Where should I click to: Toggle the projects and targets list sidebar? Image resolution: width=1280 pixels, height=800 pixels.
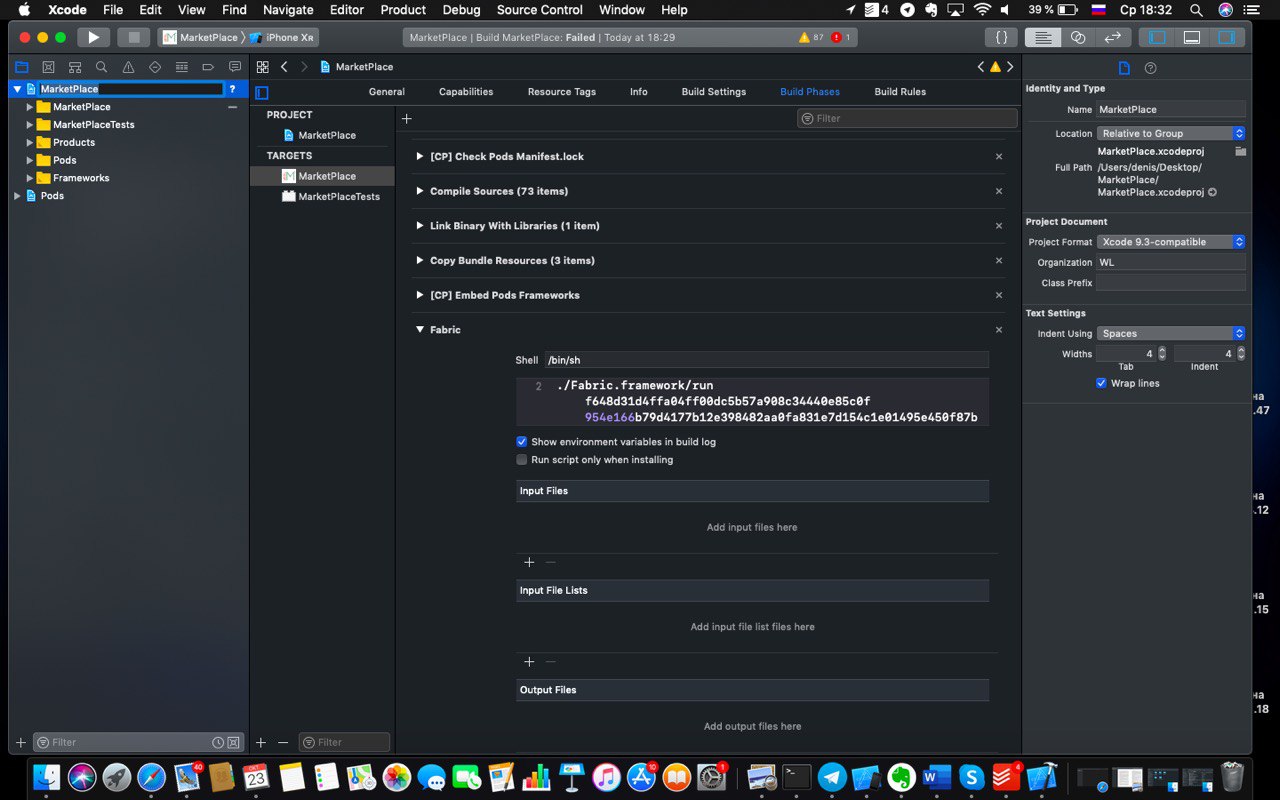(x=262, y=93)
